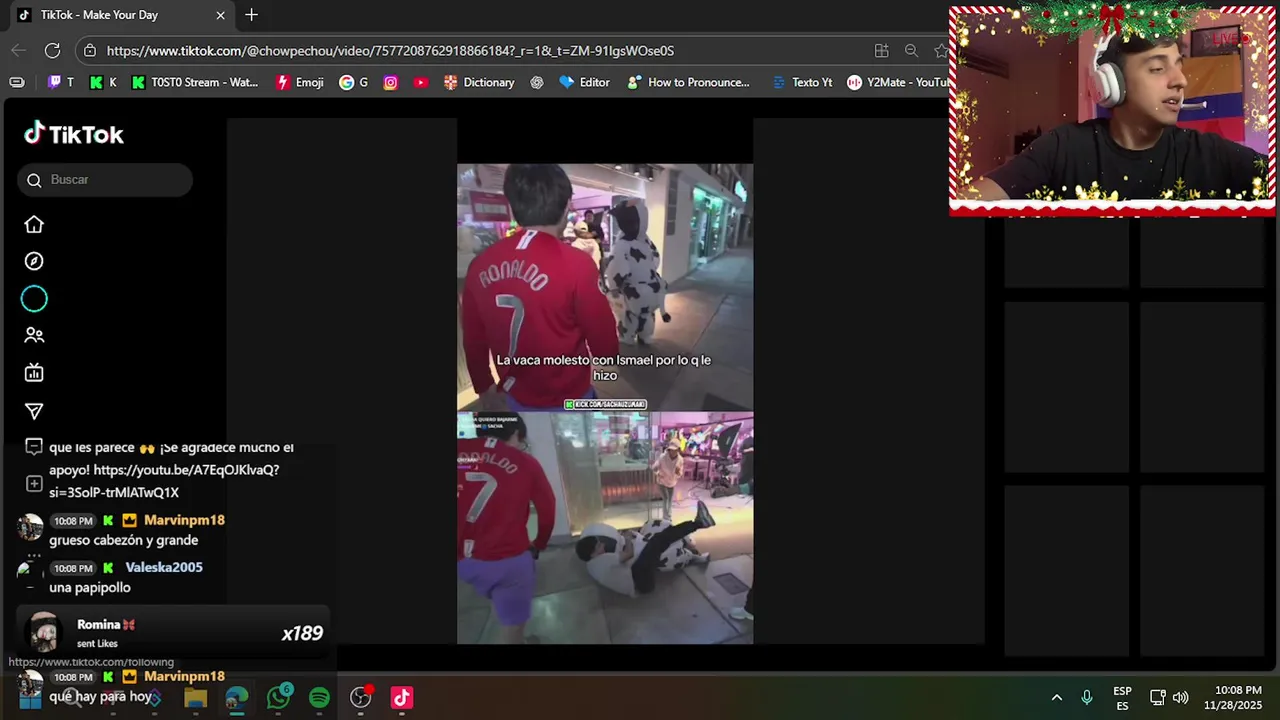The width and height of the screenshot is (1280, 720).
Task: Click the TikTok URL address bar
Action: tap(390, 50)
